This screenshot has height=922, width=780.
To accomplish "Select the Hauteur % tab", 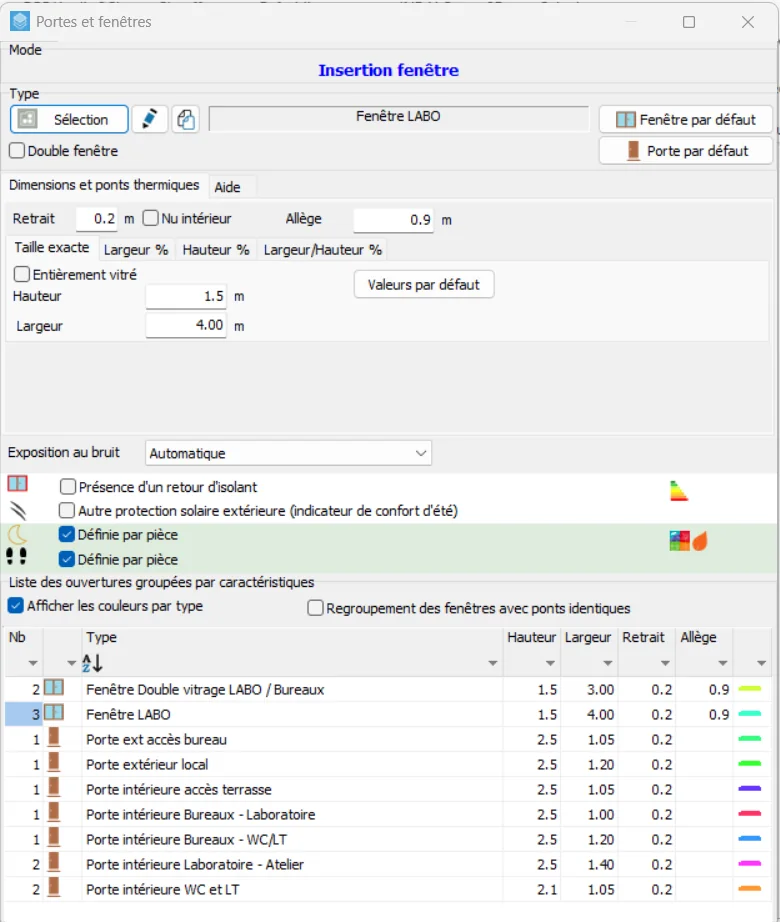I will tap(216, 250).
